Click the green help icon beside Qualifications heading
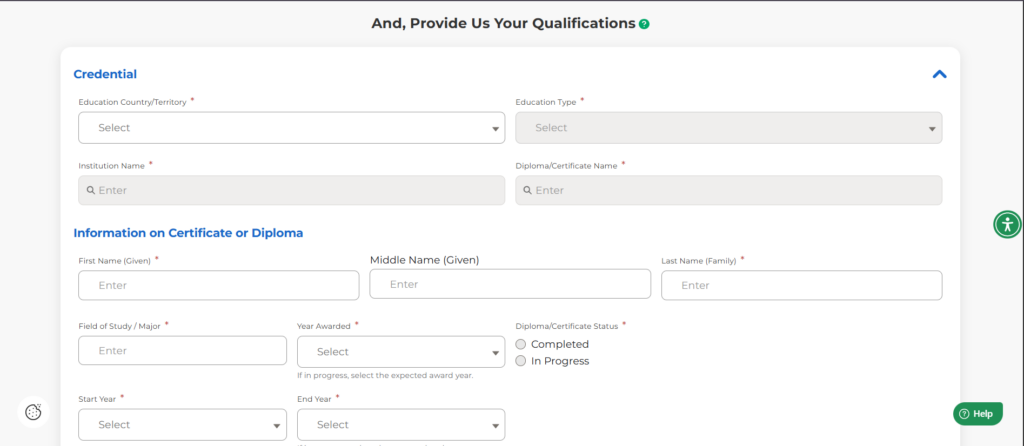 click(644, 24)
